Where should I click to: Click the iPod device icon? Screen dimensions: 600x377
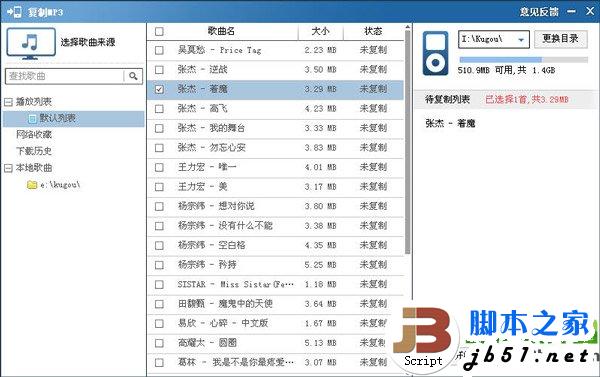pyautogui.click(x=435, y=53)
